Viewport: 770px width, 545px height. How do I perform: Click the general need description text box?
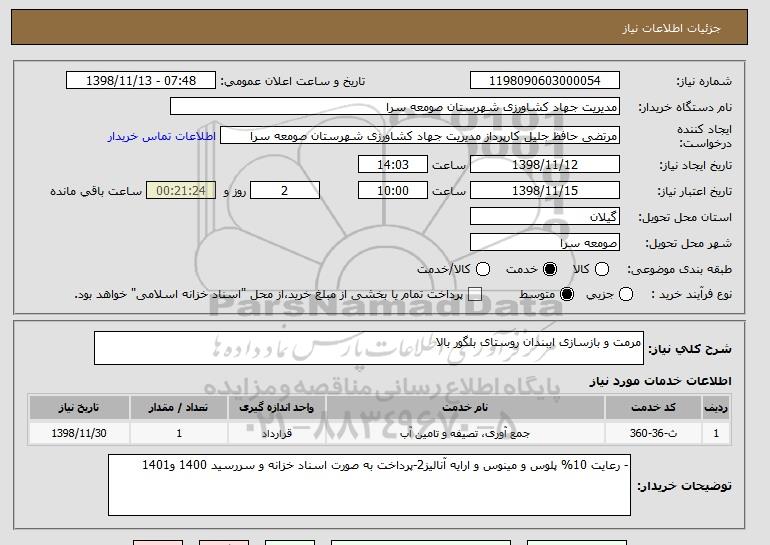pos(369,348)
